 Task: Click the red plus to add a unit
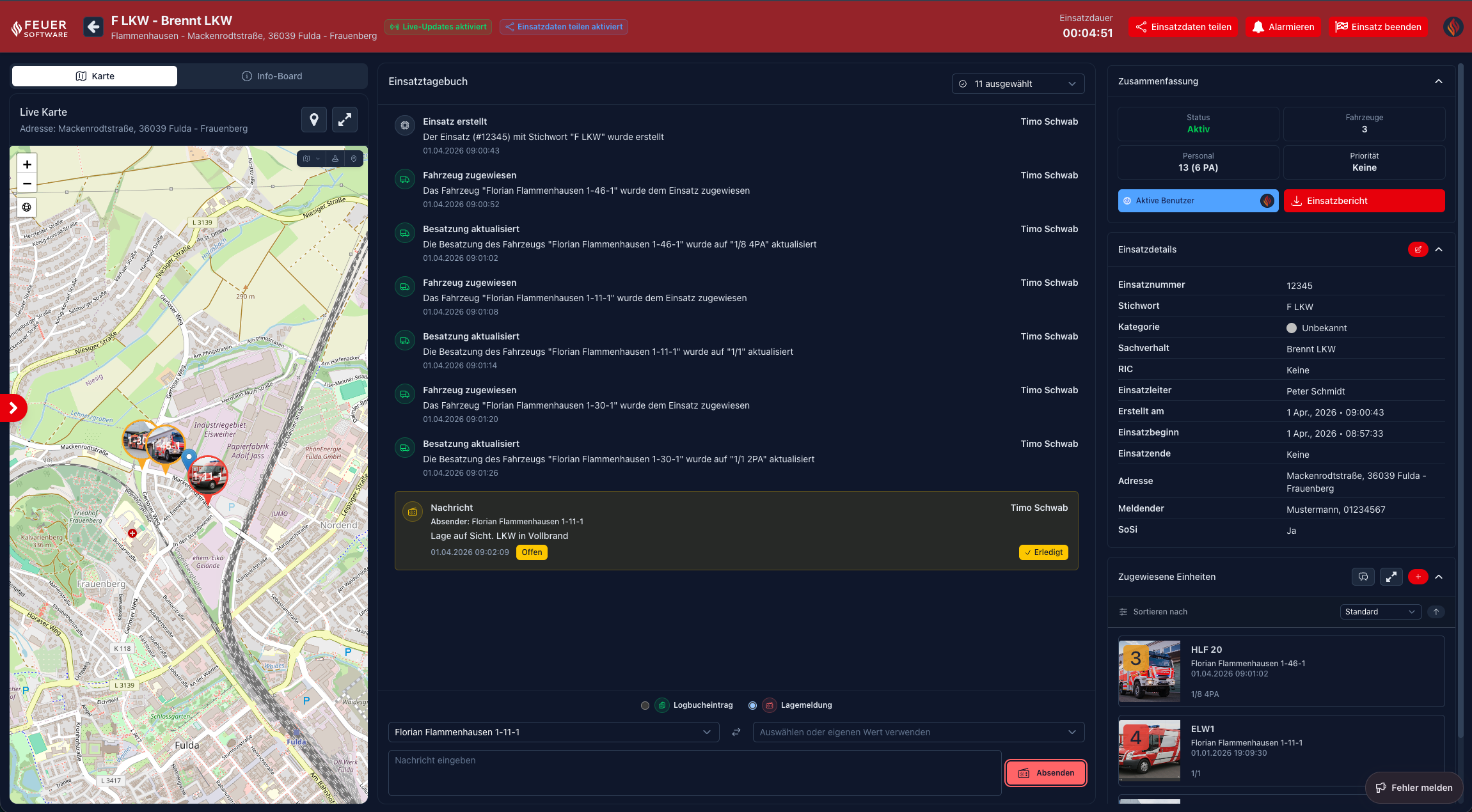pyautogui.click(x=1418, y=577)
